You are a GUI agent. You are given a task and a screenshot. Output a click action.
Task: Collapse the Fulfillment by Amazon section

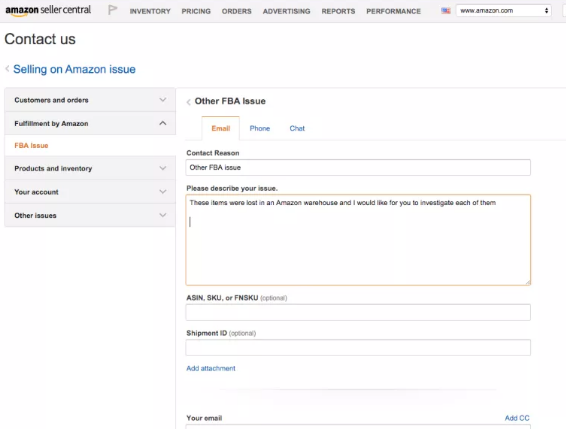point(90,123)
